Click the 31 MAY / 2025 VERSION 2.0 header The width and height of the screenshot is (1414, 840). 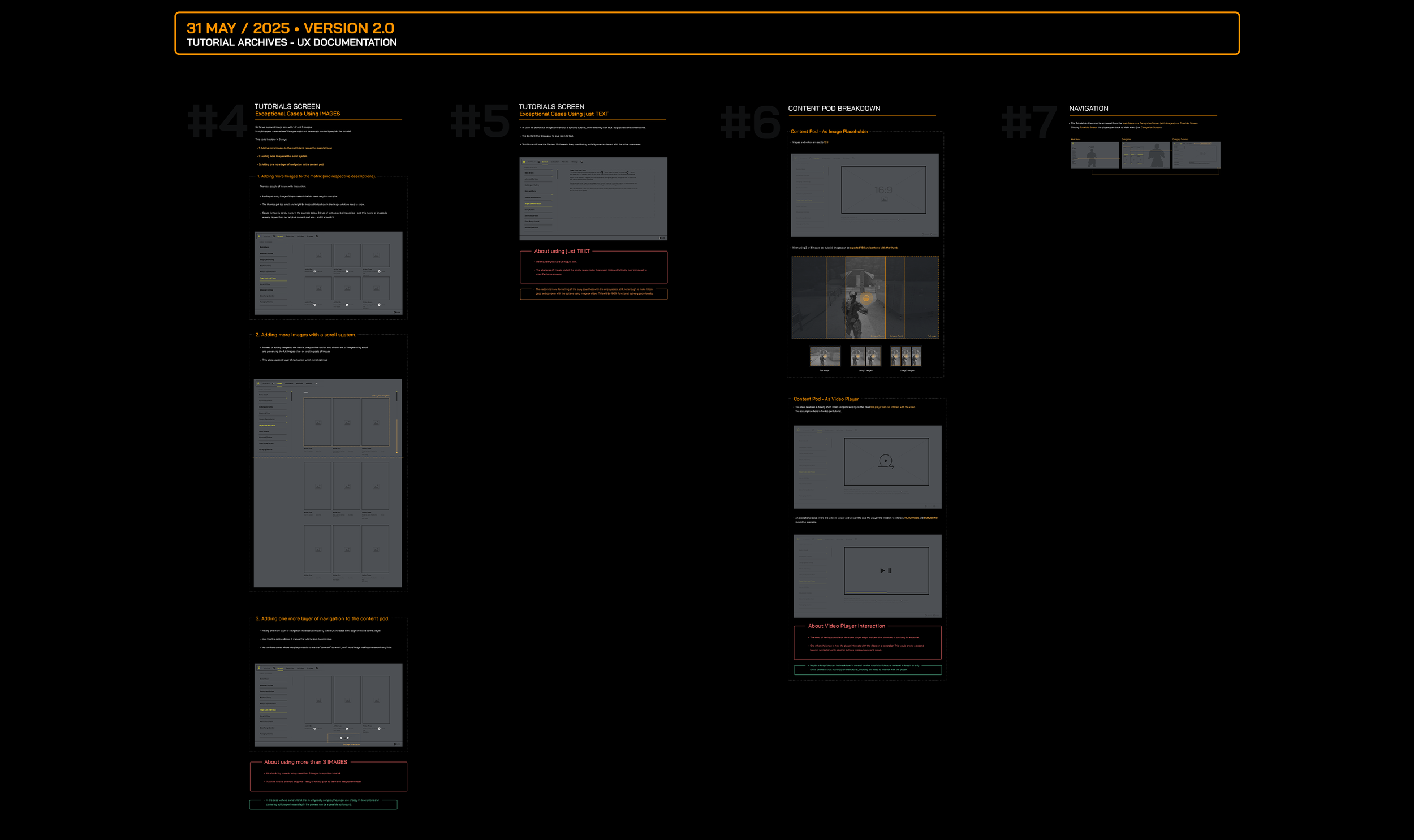291,28
